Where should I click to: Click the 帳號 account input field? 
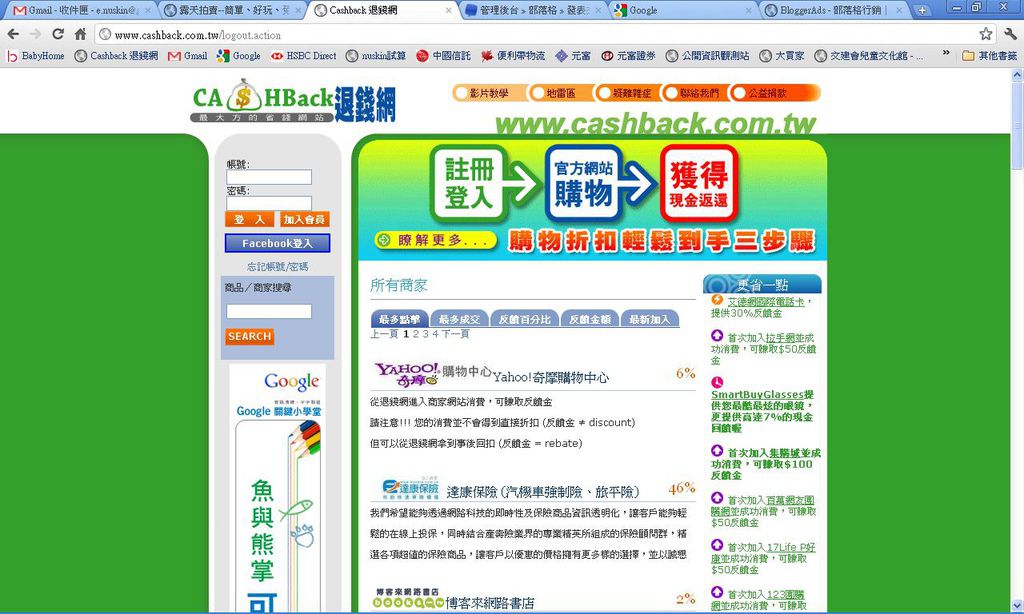pos(269,177)
